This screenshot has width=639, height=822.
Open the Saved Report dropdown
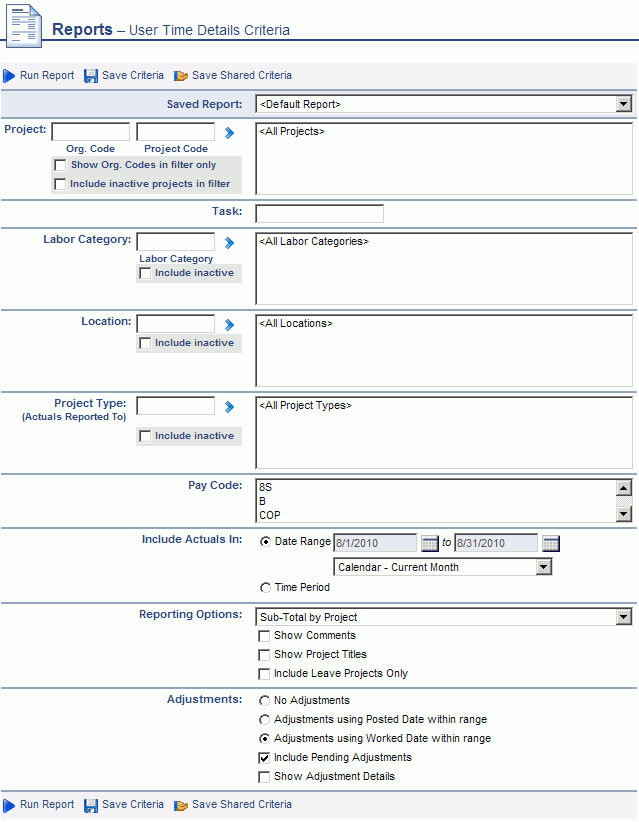click(x=443, y=104)
